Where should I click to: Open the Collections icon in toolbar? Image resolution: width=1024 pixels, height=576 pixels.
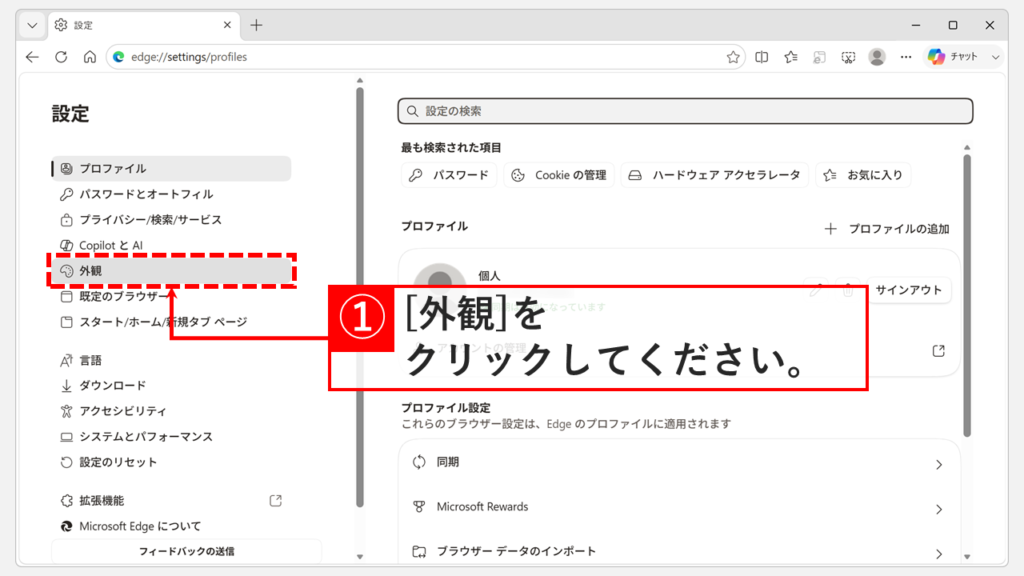pos(819,57)
